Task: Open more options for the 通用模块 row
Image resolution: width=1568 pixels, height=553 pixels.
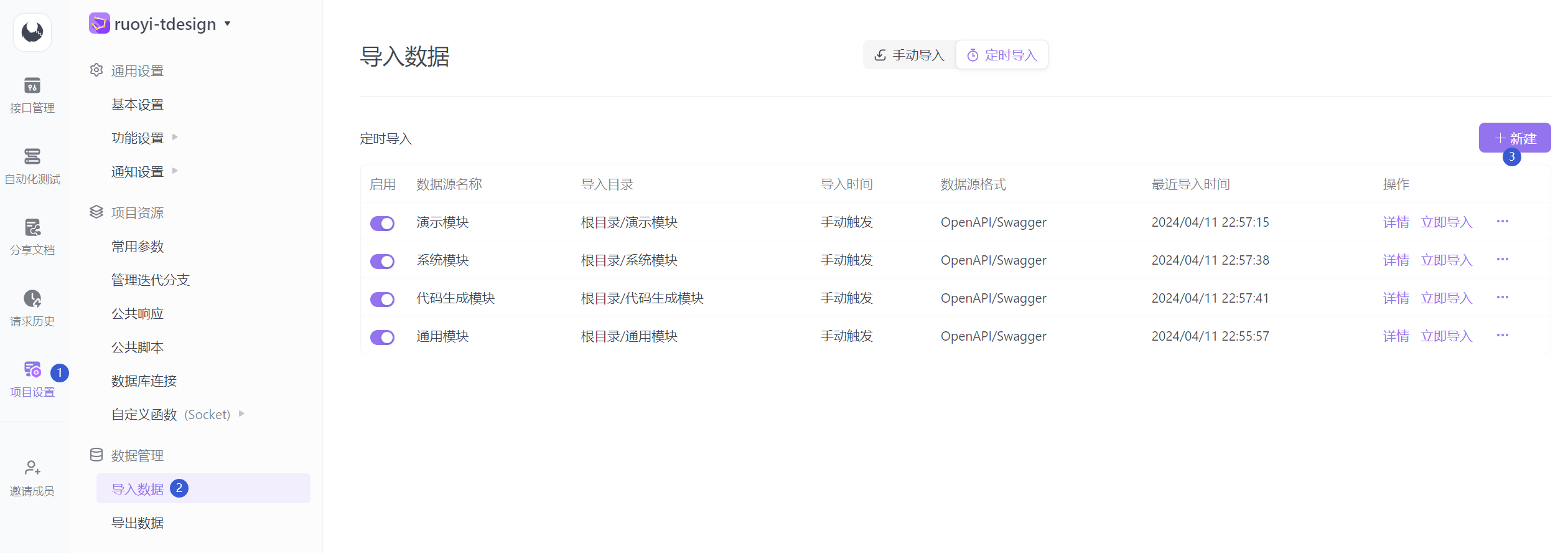Action: [1503, 336]
